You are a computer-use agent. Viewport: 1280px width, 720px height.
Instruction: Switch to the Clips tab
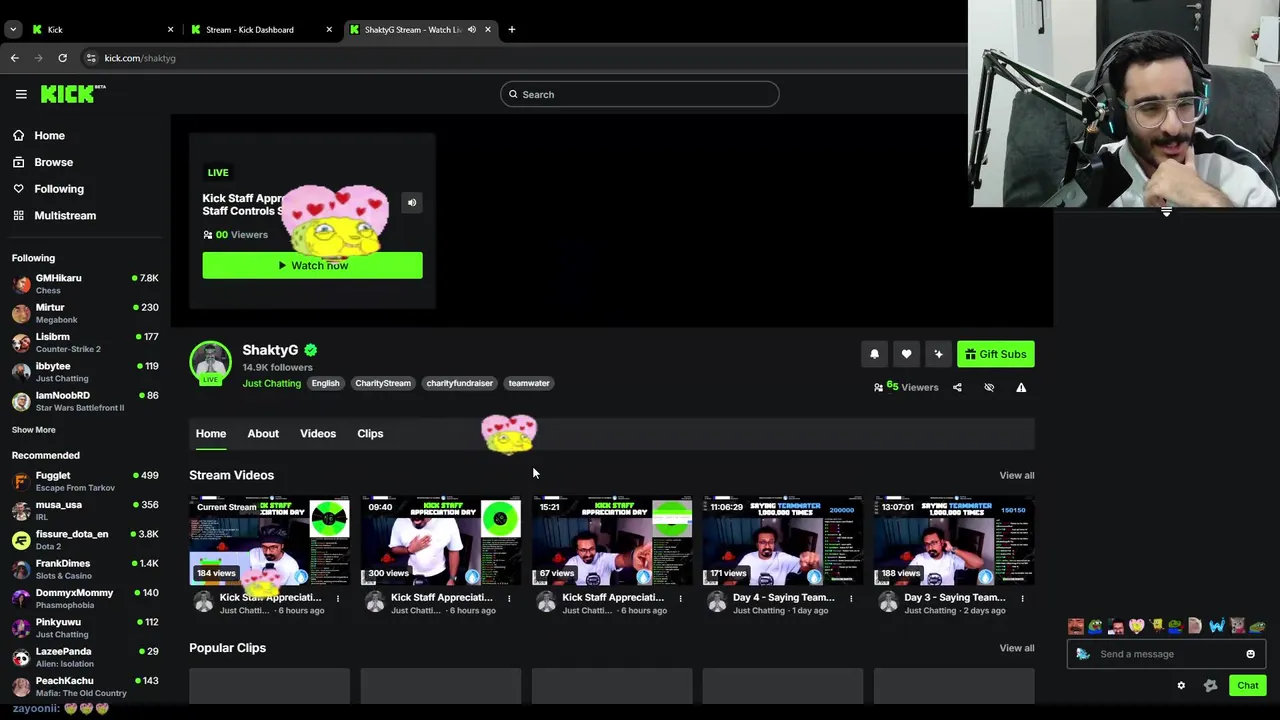pos(370,433)
